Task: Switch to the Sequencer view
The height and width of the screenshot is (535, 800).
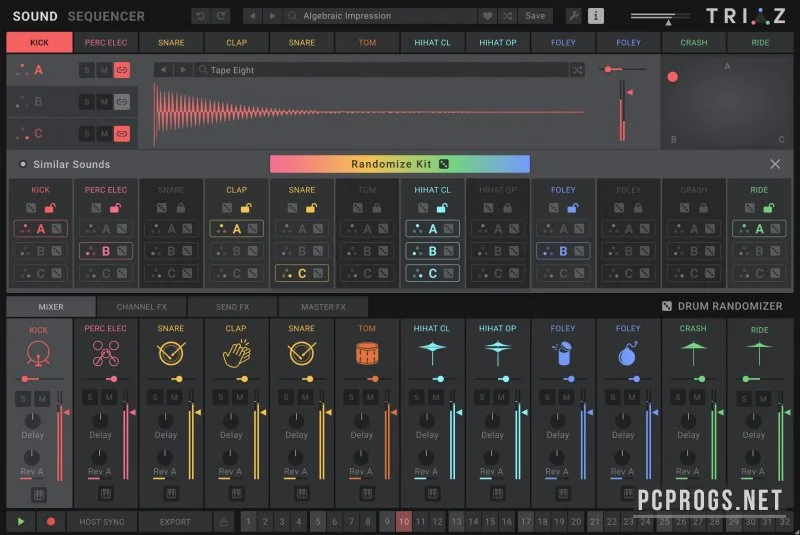Action: pyautogui.click(x=106, y=16)
